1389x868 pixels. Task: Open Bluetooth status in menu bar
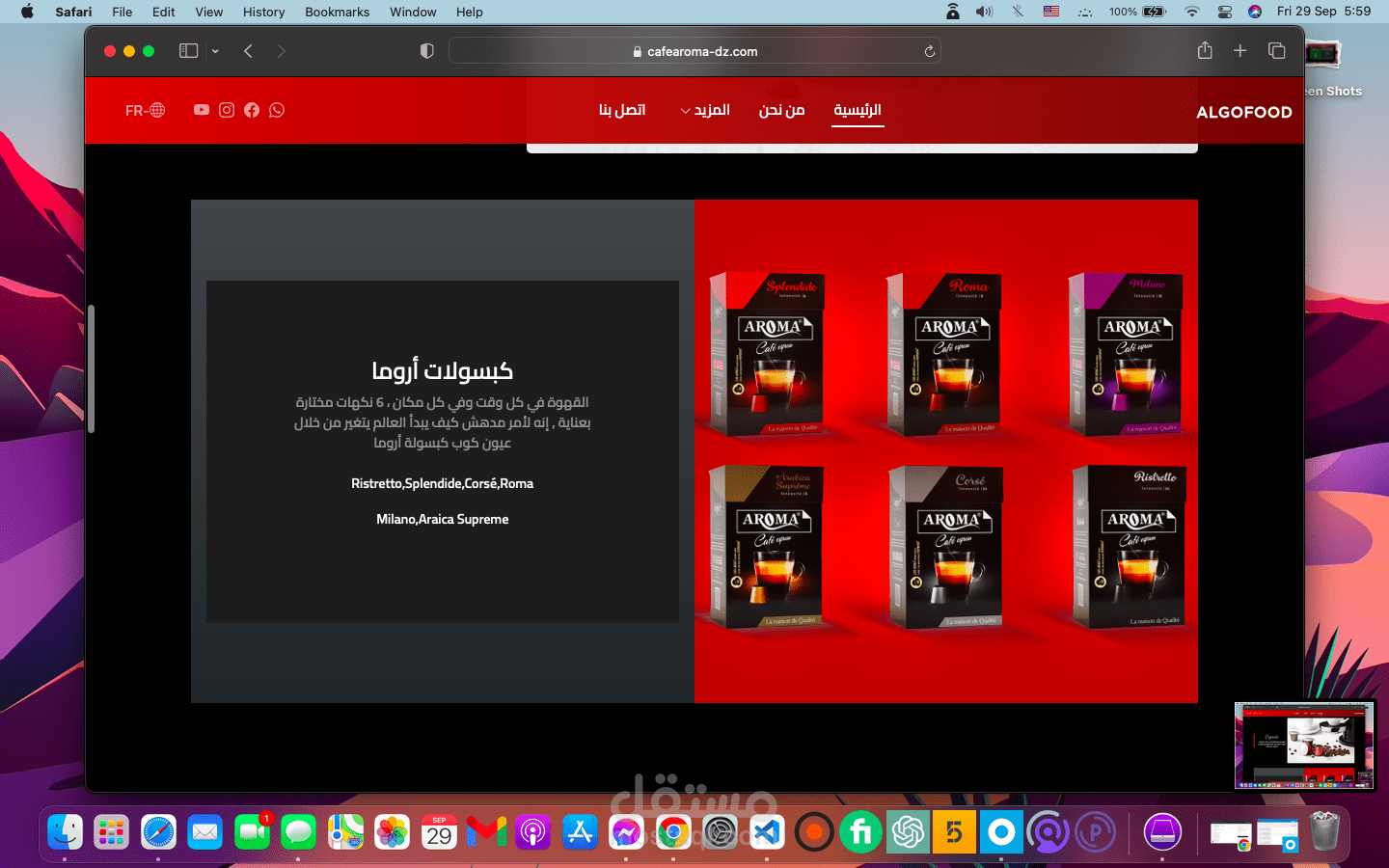(x=1018, y=12)
